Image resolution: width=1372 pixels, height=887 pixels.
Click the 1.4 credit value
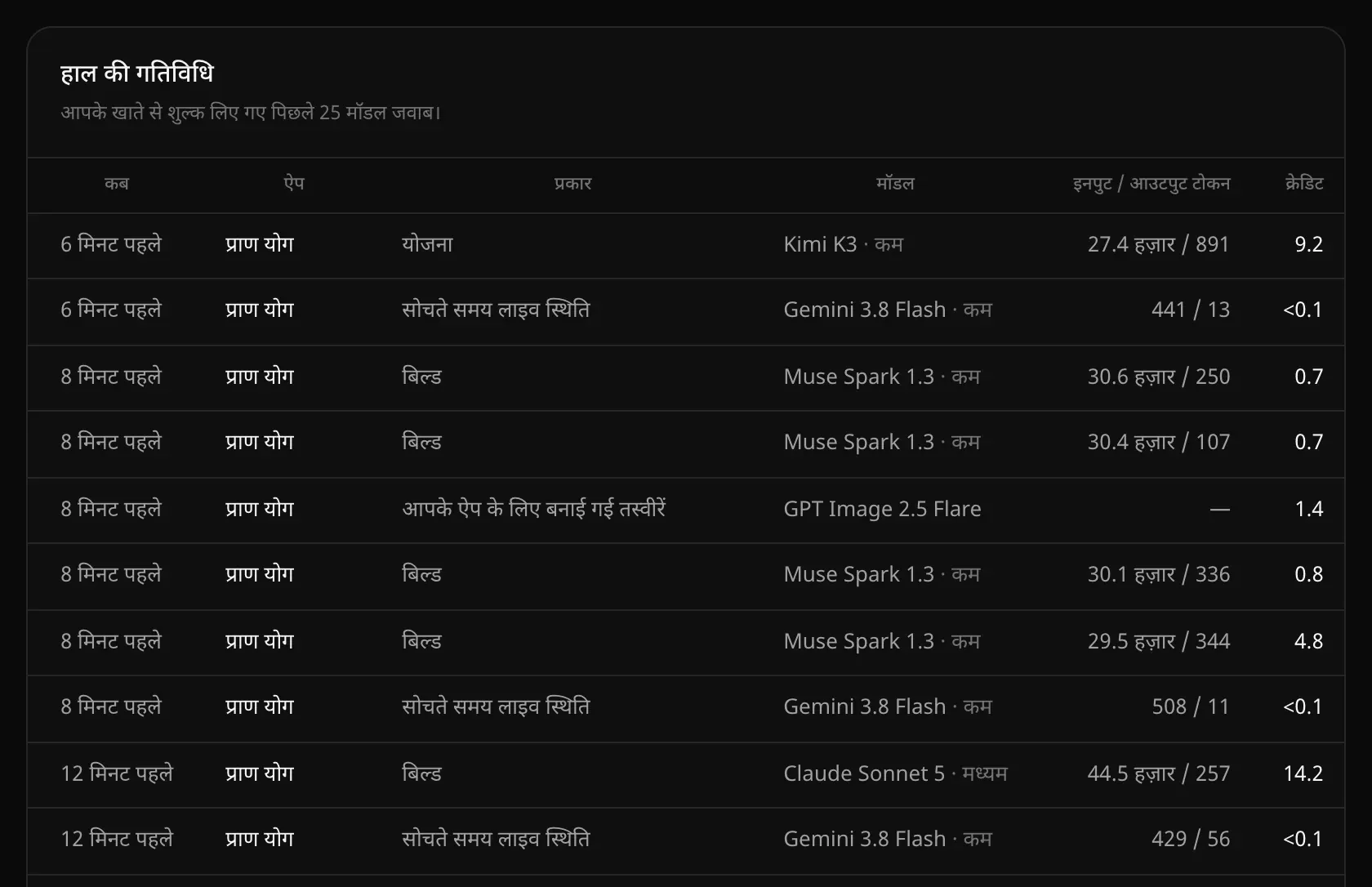click(x=1308, y=509)
